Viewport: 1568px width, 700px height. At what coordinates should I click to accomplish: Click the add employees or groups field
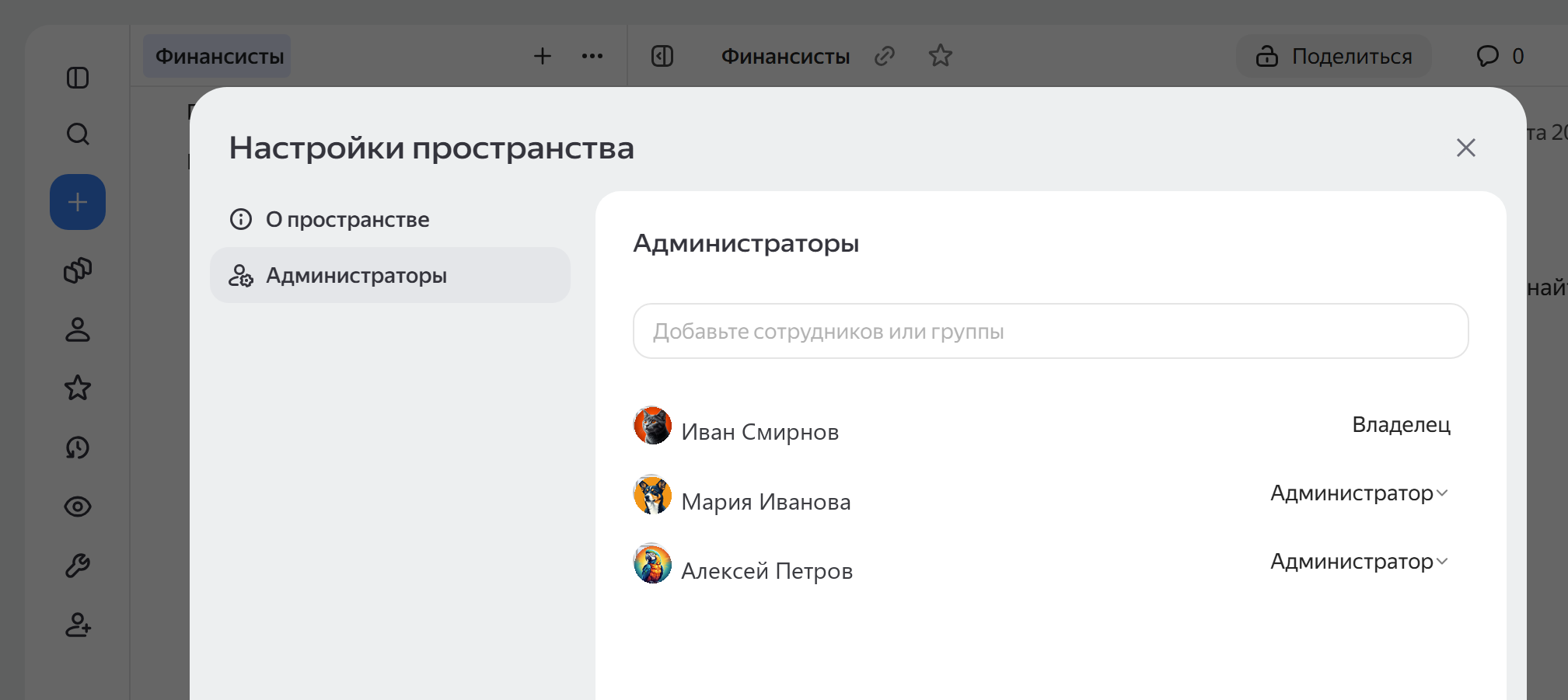[1050, 331]
